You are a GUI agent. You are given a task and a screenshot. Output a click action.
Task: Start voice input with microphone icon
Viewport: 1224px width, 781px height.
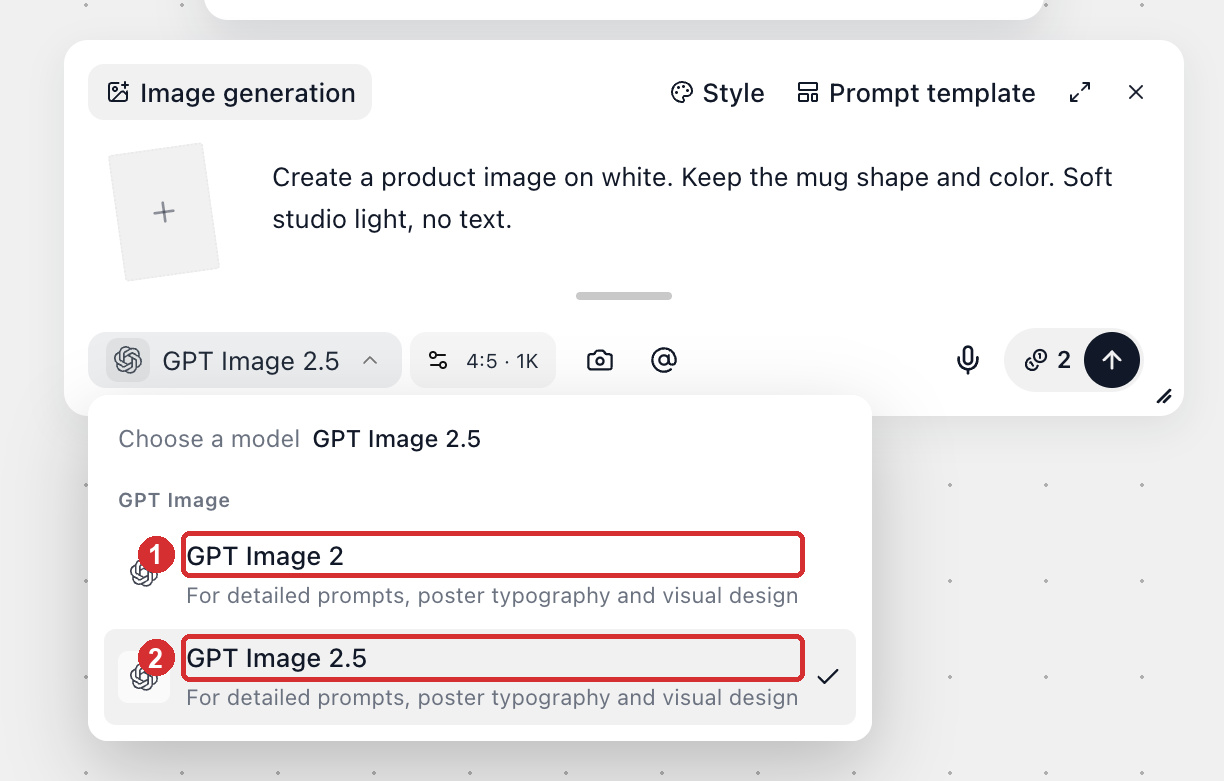[x=968, y=360]
